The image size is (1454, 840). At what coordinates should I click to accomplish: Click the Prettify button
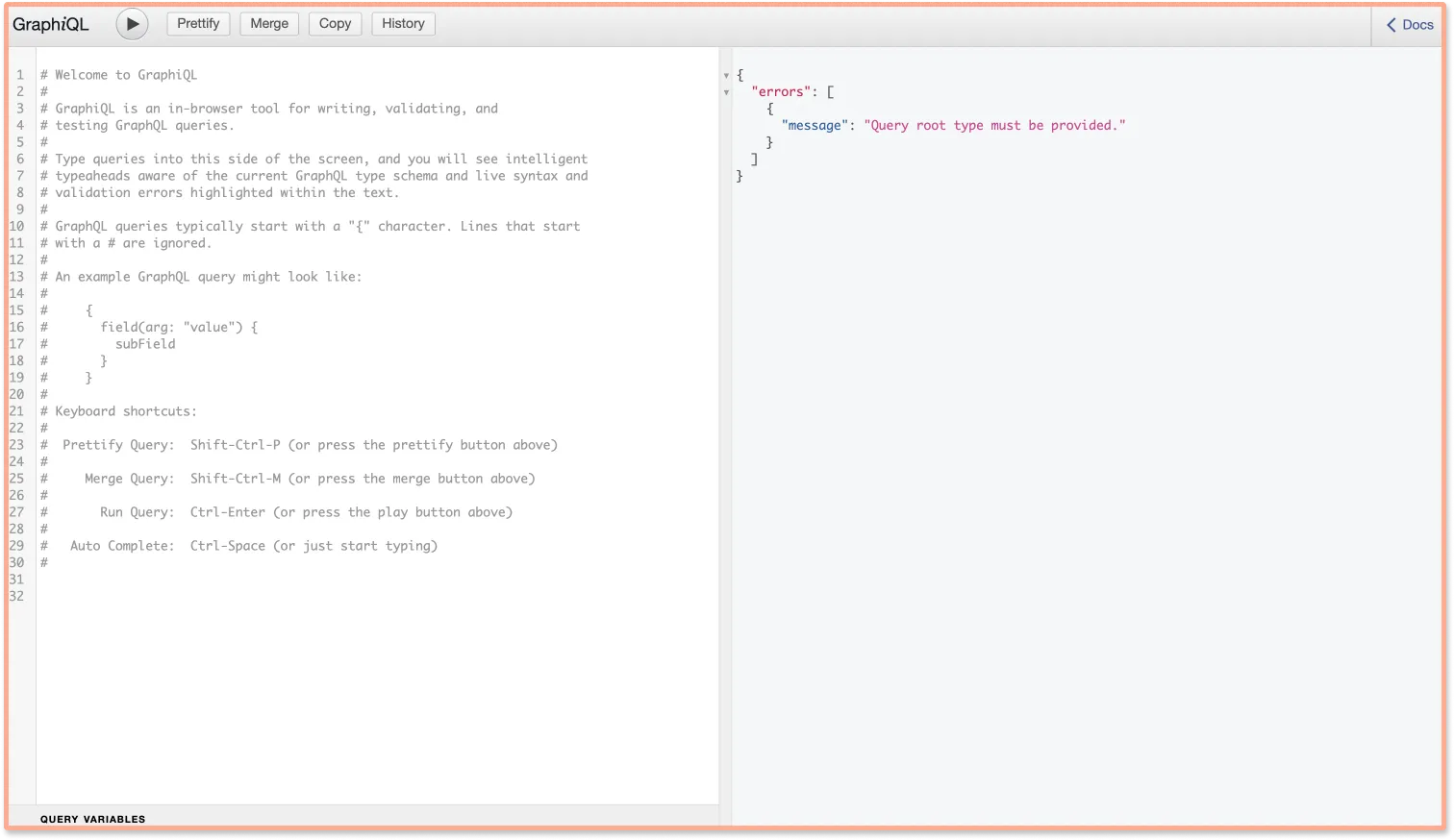(x=198, y=24)
